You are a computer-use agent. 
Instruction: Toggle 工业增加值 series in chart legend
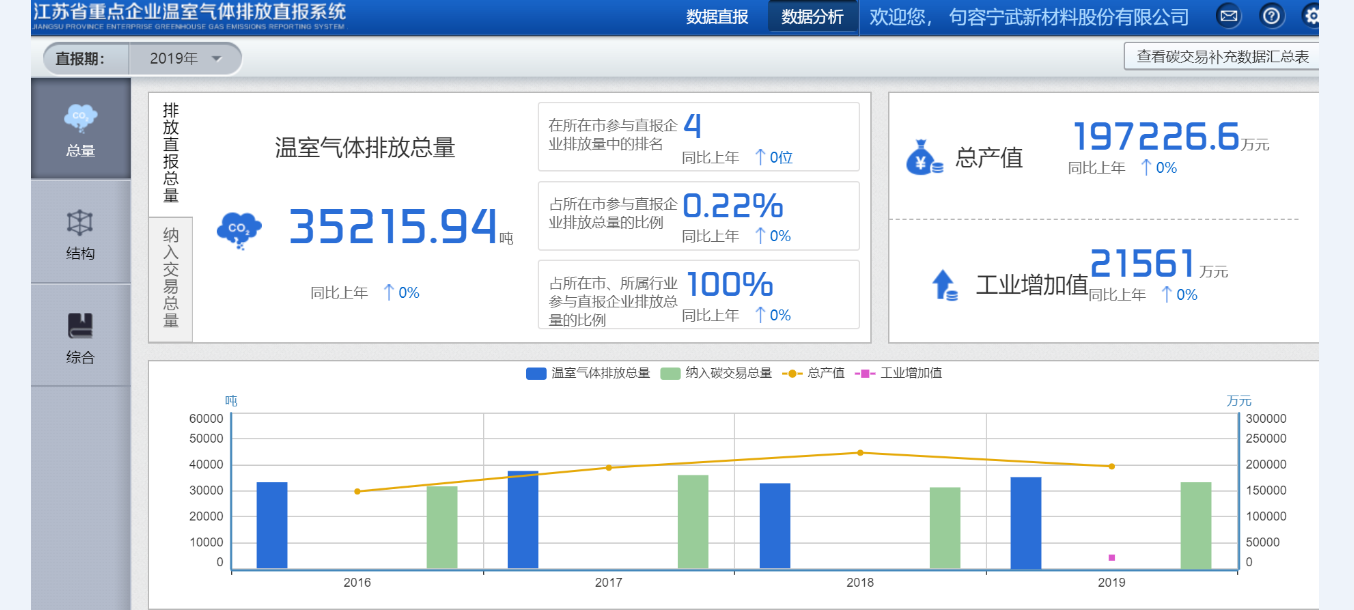[x=899, y=373]
